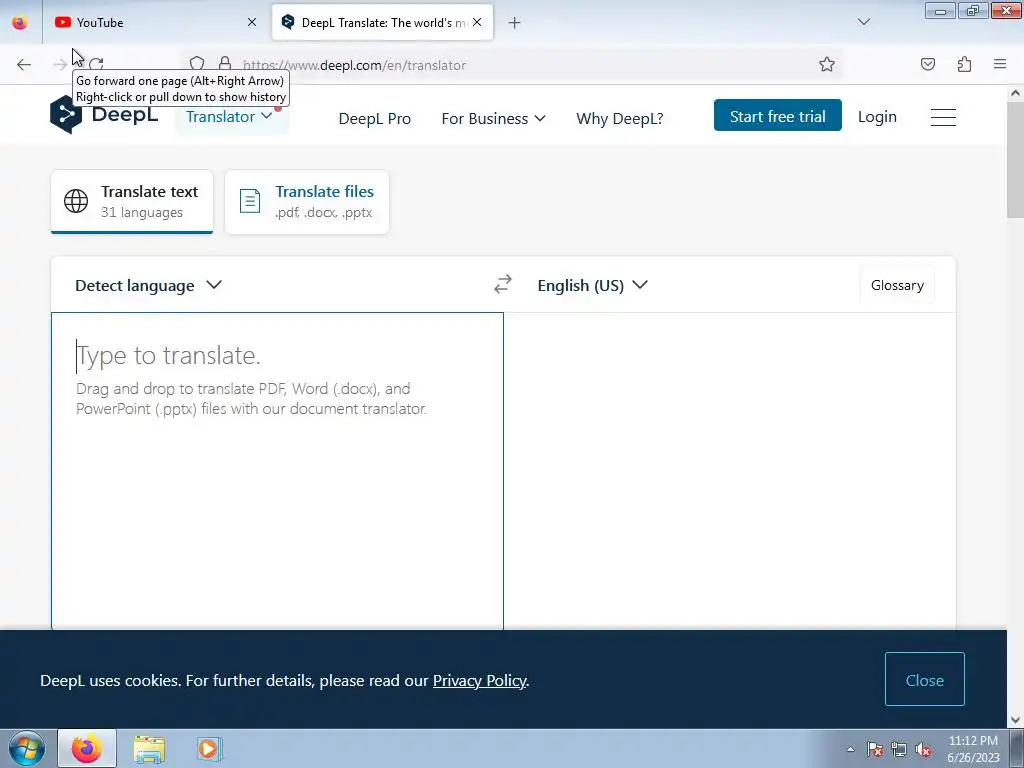Click the muted volume tray icon
The width and height of the screenshot is (1024, 768).
point(923,749)
